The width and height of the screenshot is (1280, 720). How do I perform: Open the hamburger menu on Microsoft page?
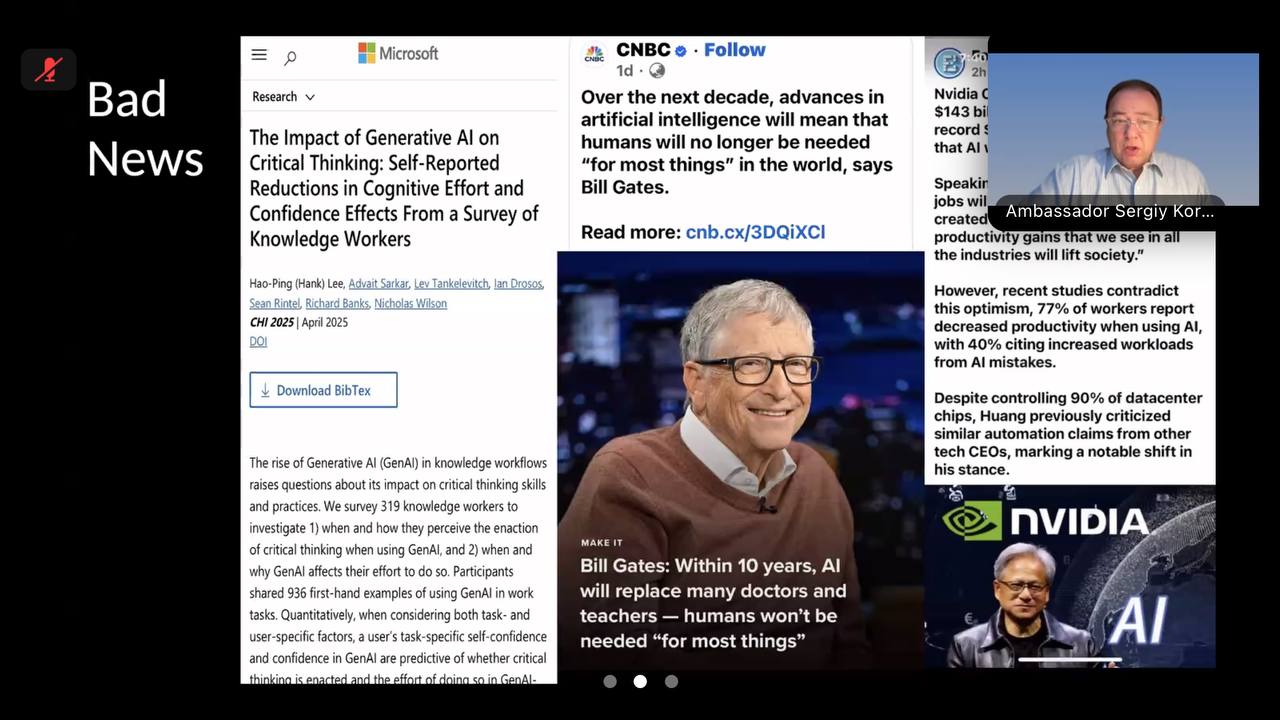click(259, 55)
